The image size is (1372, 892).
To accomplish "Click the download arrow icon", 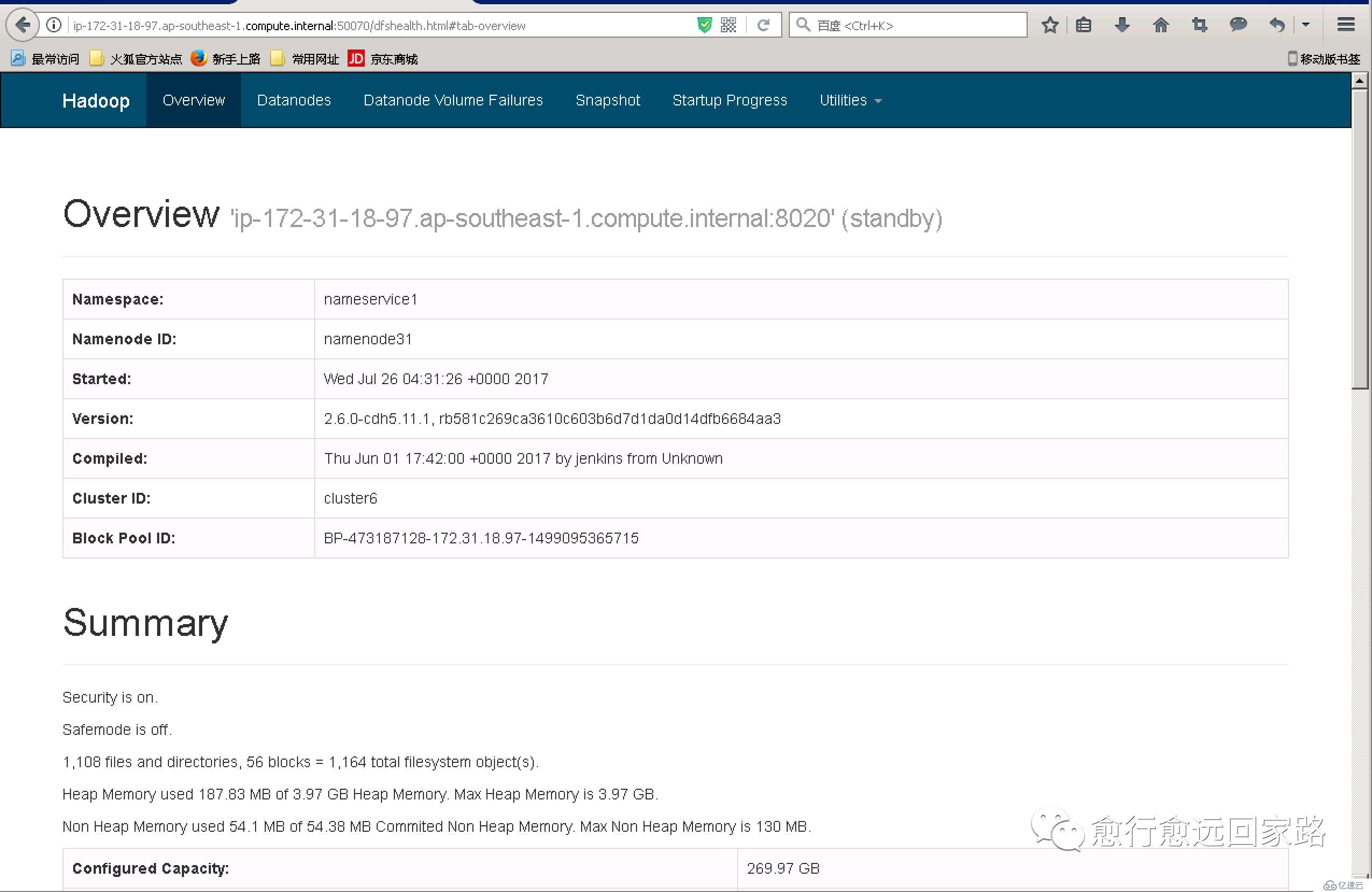I will coord(1122,25).
